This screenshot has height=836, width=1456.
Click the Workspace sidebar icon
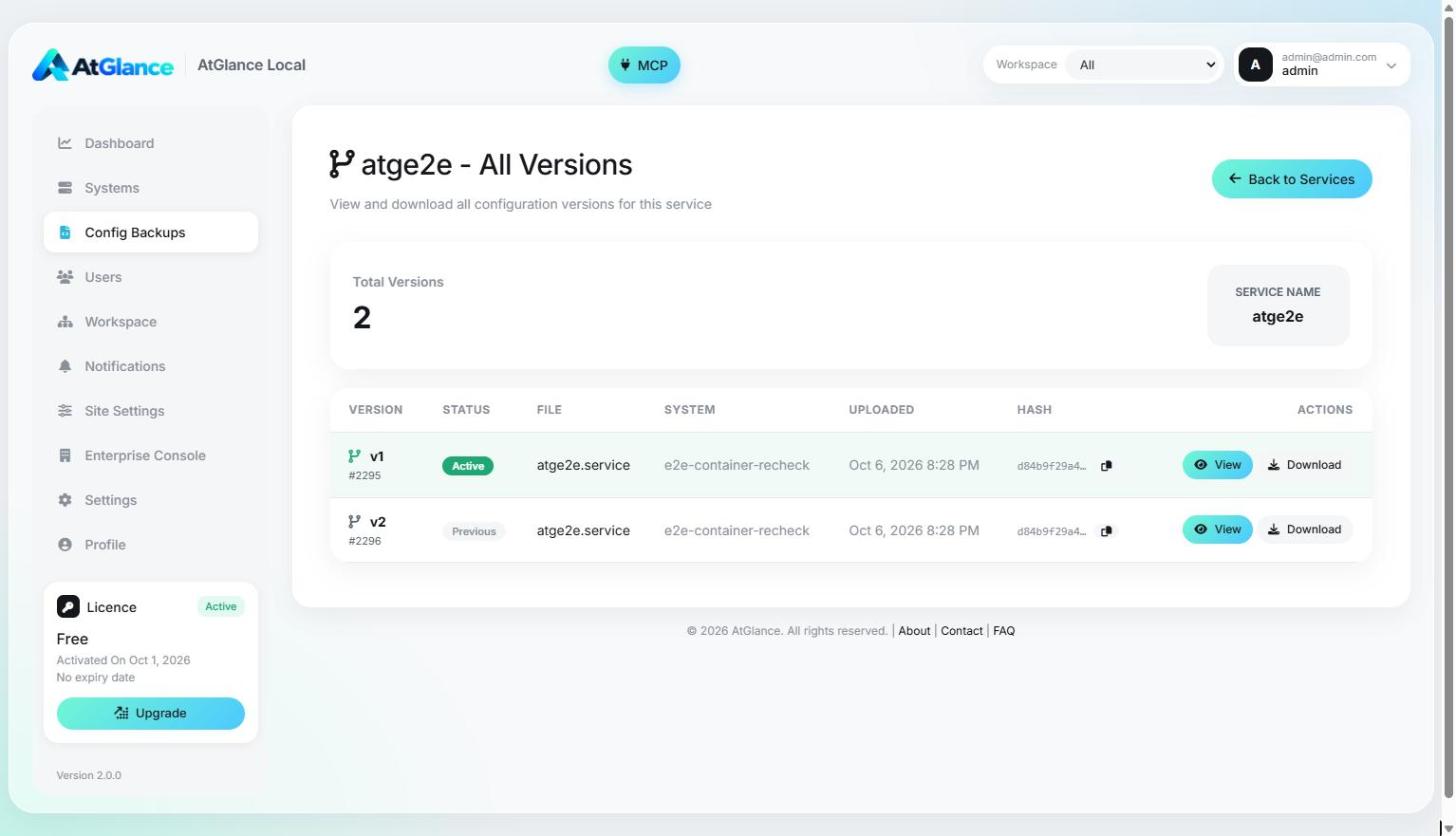click(65, 322)
